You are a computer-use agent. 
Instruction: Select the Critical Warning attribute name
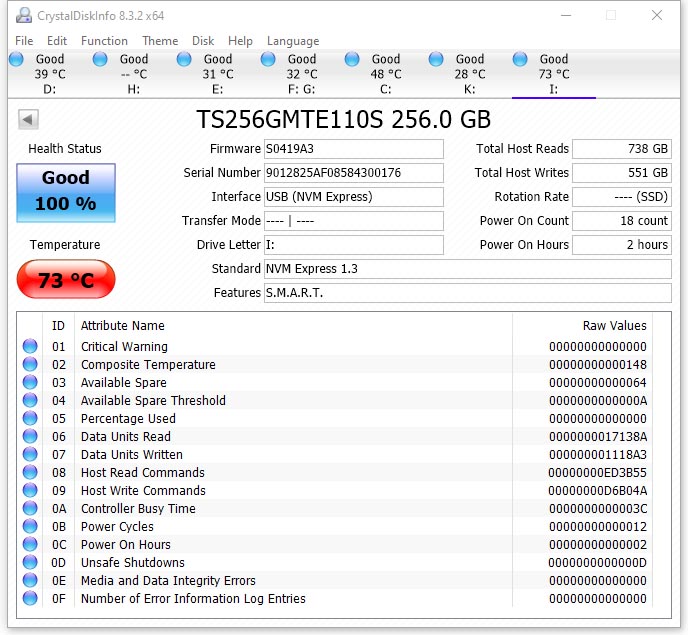pyautogui.click(x=124, y=347)
